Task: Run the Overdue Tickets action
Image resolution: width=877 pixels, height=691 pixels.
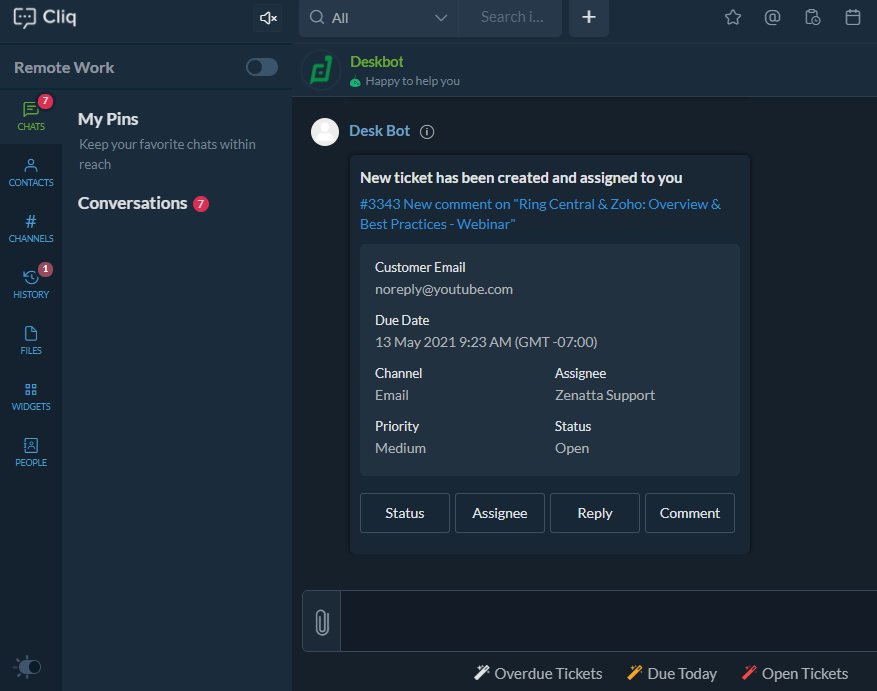Action: [539, 674]
